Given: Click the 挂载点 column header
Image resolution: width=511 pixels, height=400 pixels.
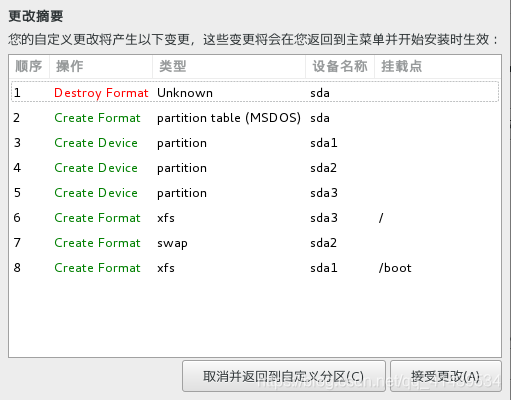Looking at the screenshot, I should click(x=438, y=66).
